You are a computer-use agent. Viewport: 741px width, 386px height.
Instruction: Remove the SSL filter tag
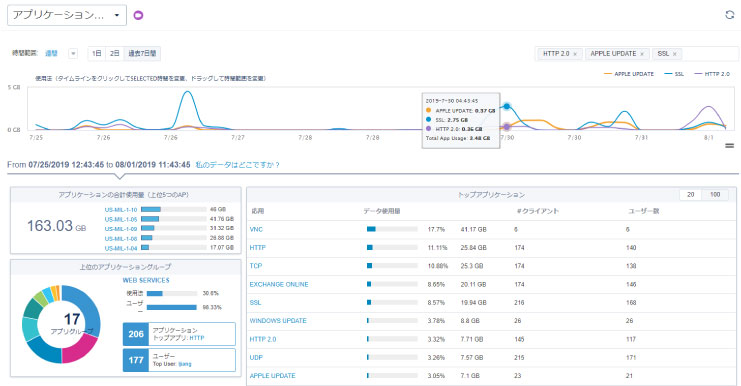(x=675, y=54)
